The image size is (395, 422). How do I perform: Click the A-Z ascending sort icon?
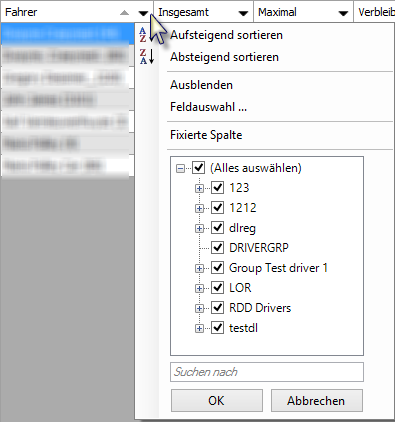(x=146, y=35)
